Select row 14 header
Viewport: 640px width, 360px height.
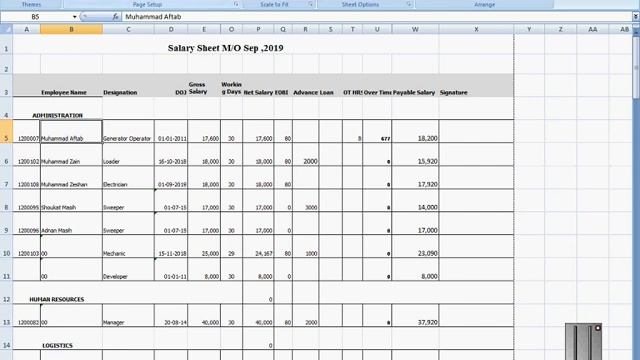(6, 338)
